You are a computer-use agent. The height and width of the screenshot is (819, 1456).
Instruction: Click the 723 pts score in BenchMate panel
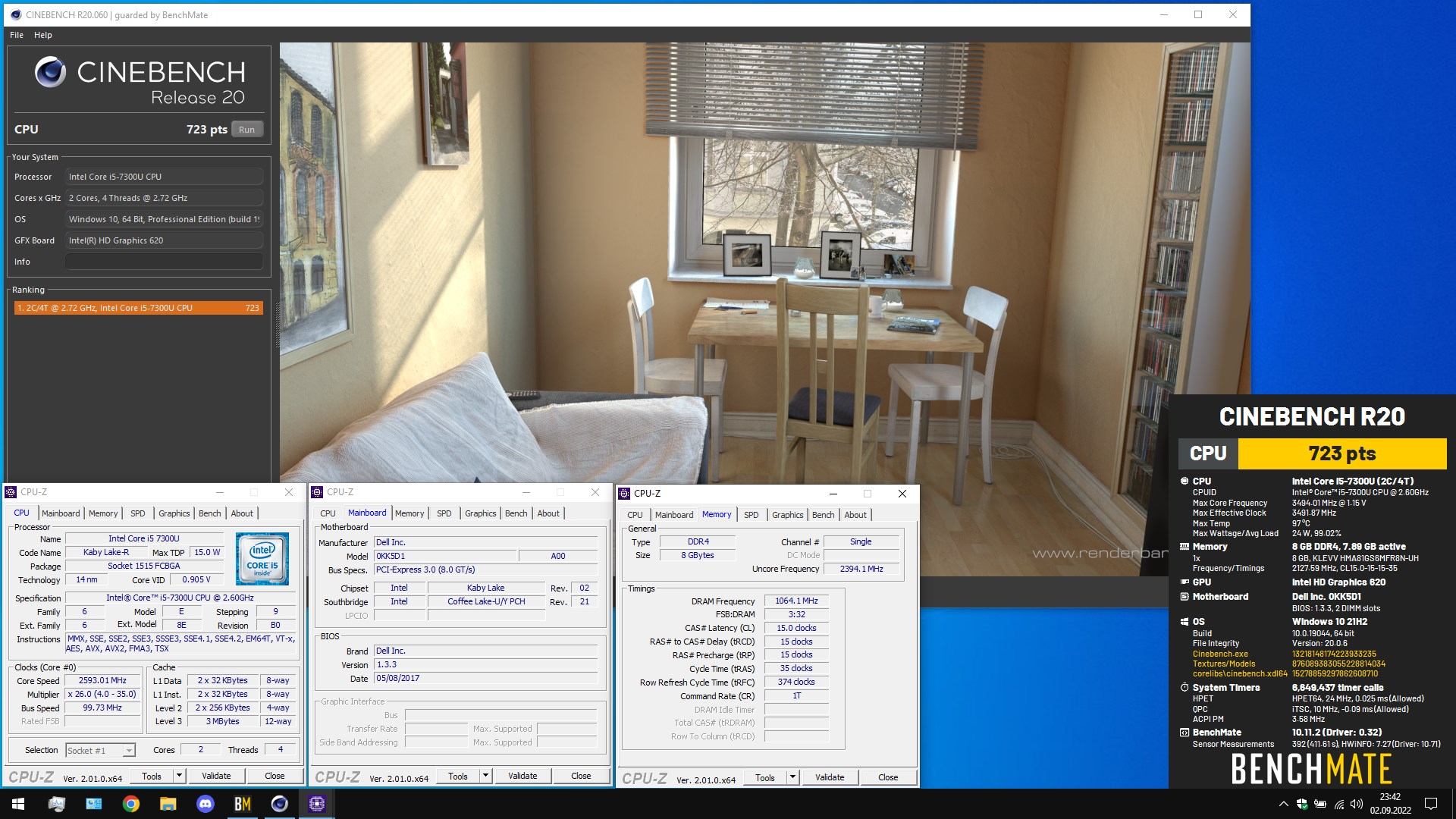click(x=1341, y=453)
